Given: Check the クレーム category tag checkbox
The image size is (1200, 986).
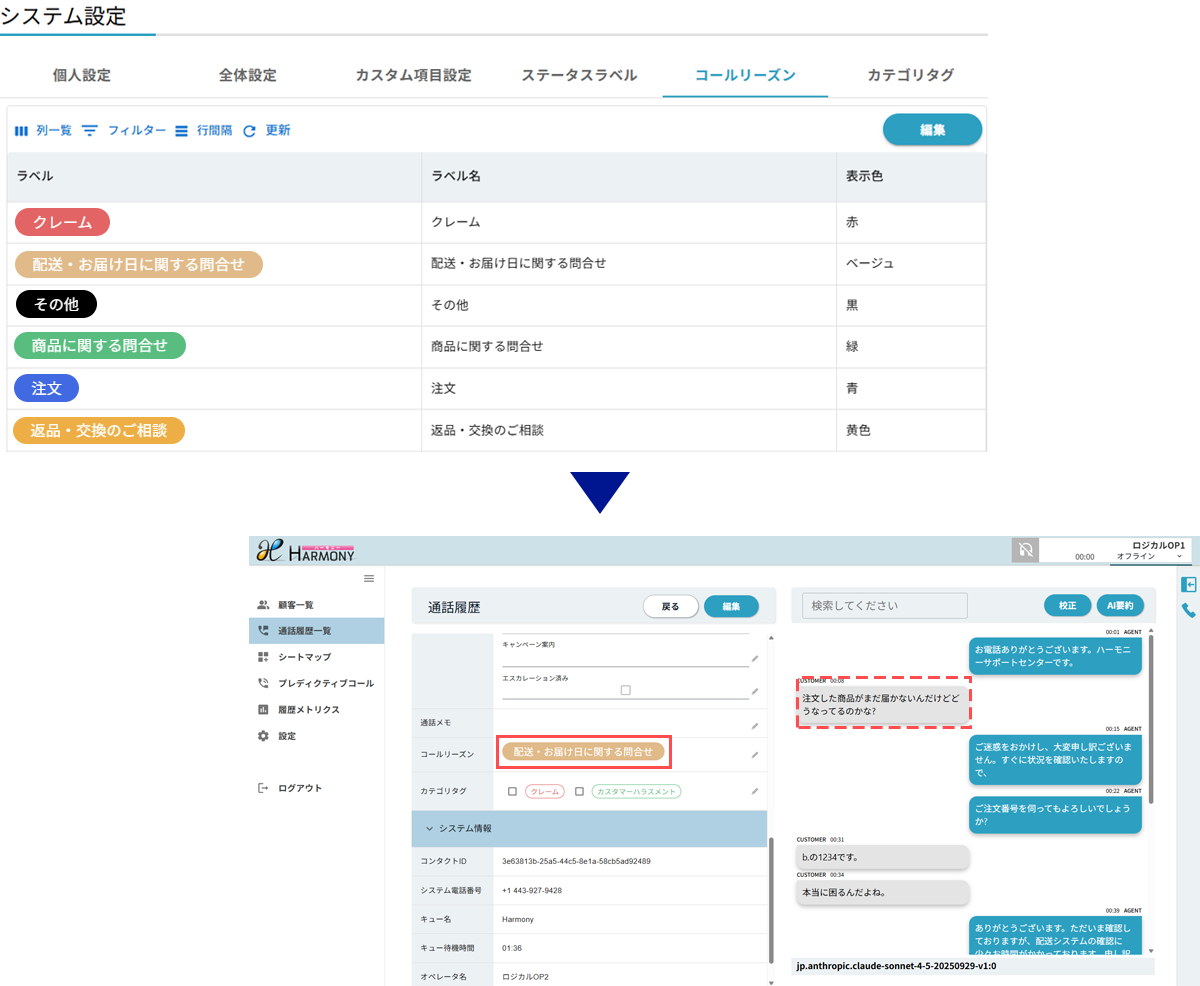Looking at the screenshot, I should [x=512, y=791].
